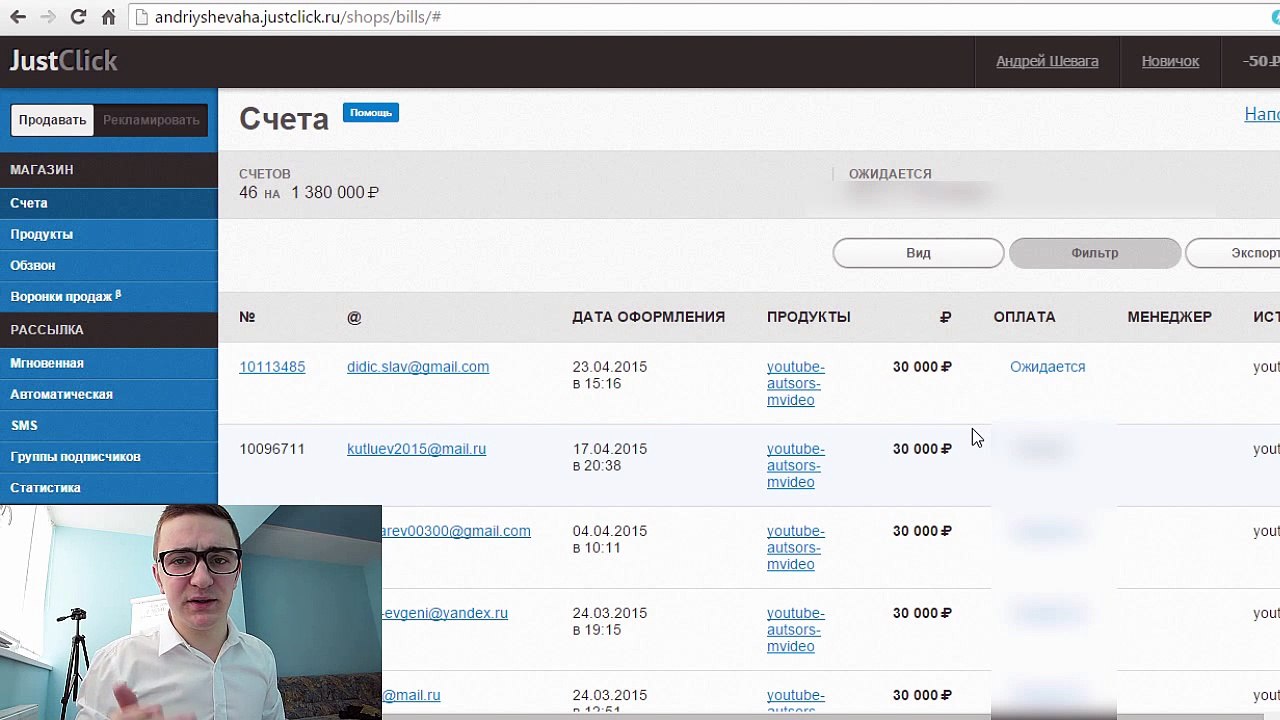Click the Фильтр button
The height and width of the screenshot is (720, 1280).
pos(1095,253)
